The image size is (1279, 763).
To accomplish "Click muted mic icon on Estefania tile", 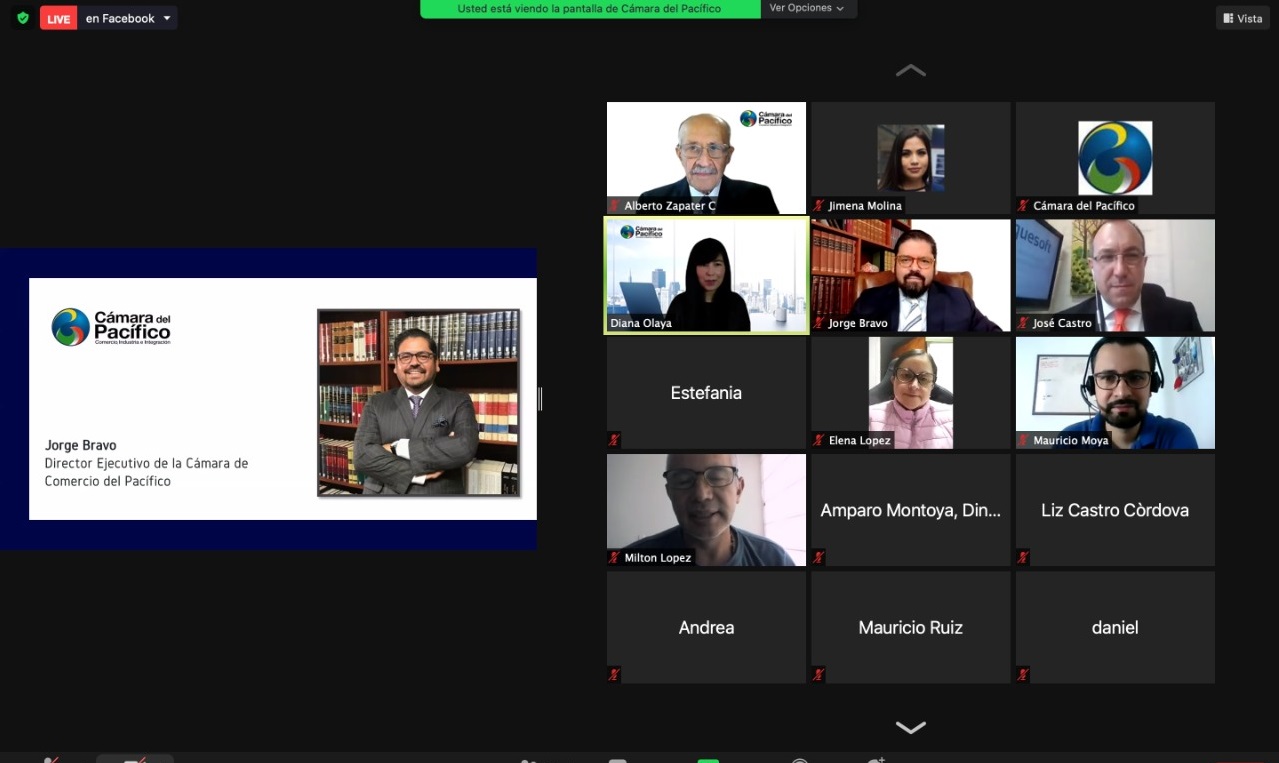I will pos(615,440).
